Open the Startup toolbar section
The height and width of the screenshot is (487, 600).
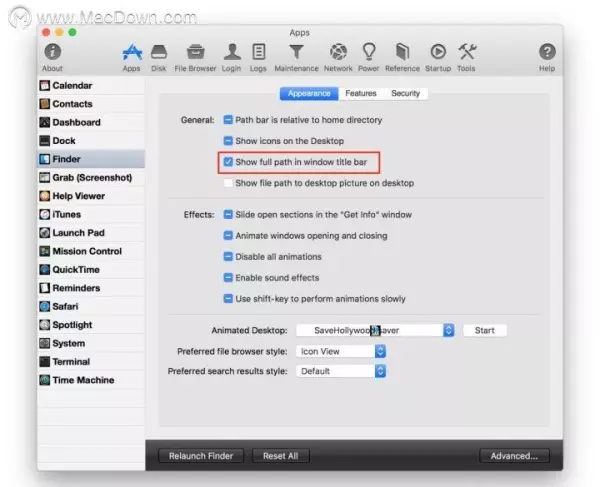[x=438, y=57]
